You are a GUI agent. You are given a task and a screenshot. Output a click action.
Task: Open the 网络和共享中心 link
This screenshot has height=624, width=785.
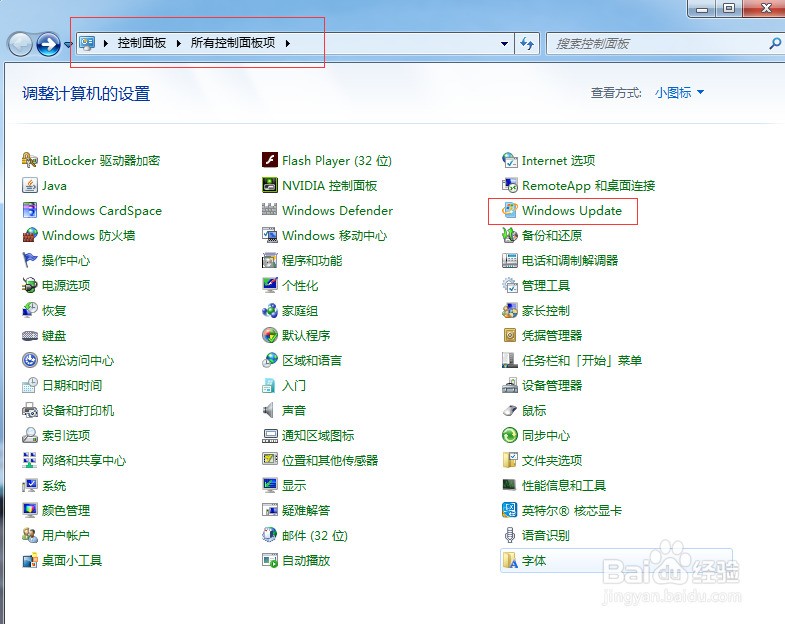(84, 461)
